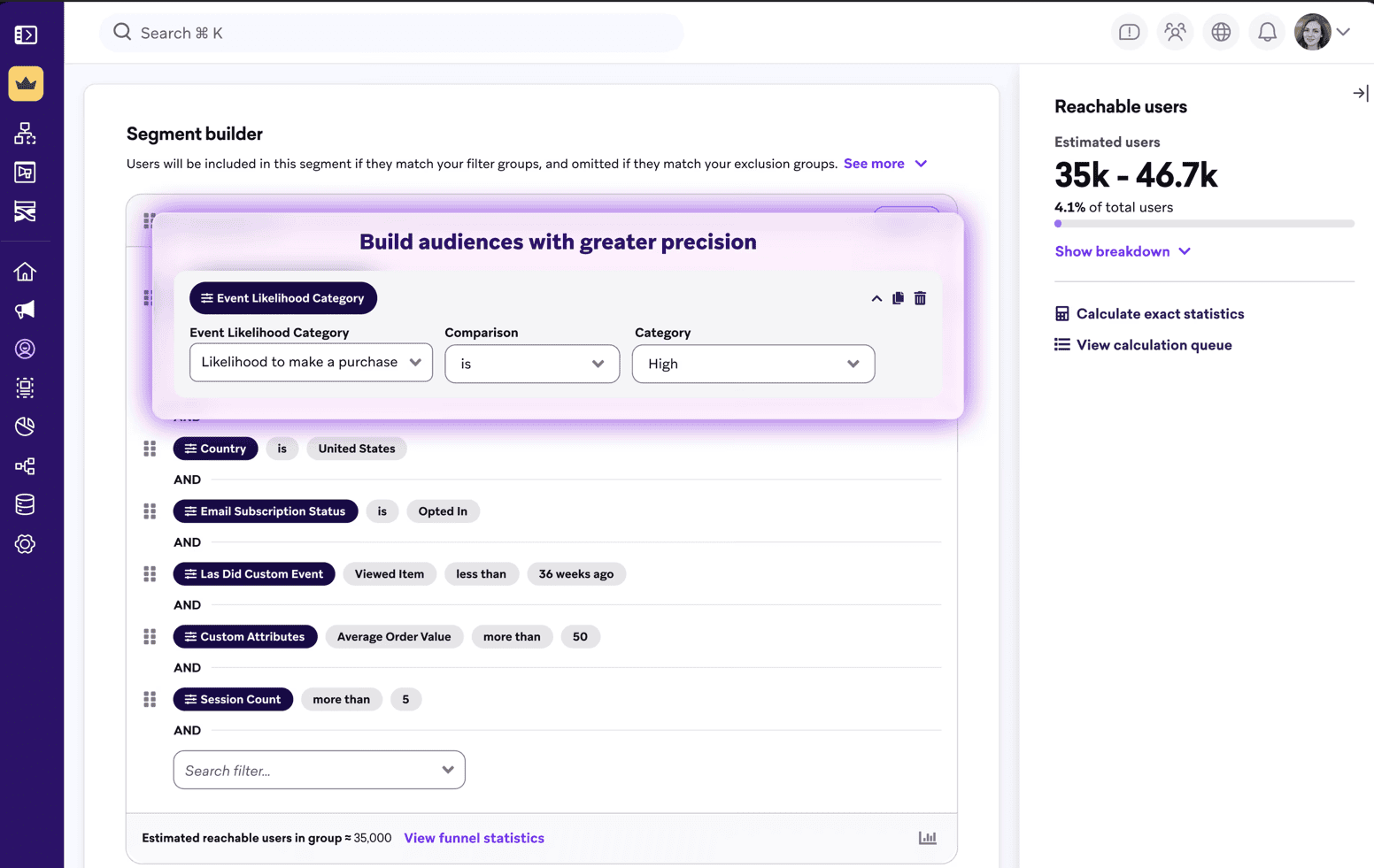Open the Likelihood to make a purchase dropdown
This screenshot has height=868, width=1374.
coord(311,363)
